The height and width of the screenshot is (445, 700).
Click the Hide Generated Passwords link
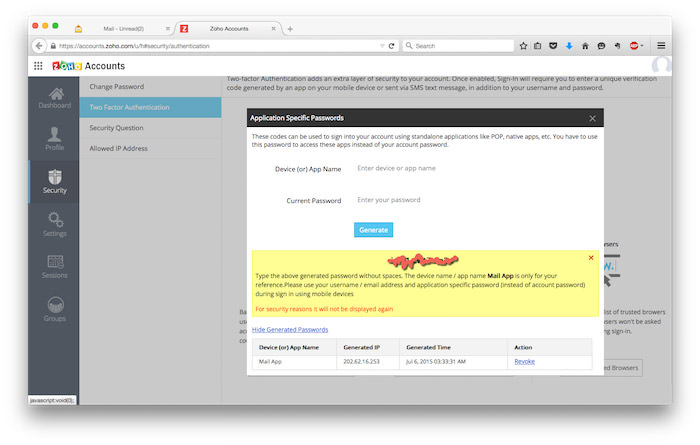point(290,329)
